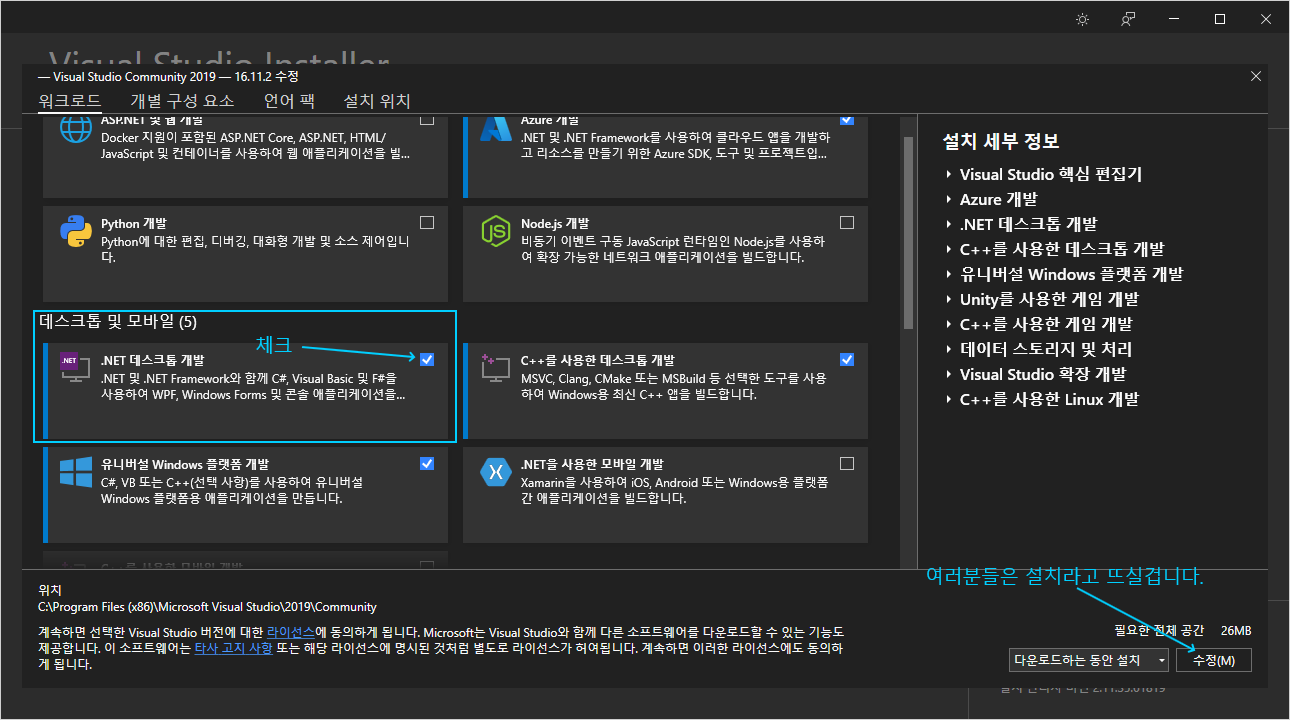Image resolution: width=1290 pixels, height=720 pixels.
Task: Click the C++ desktop development icon
Action: (496, 369)
